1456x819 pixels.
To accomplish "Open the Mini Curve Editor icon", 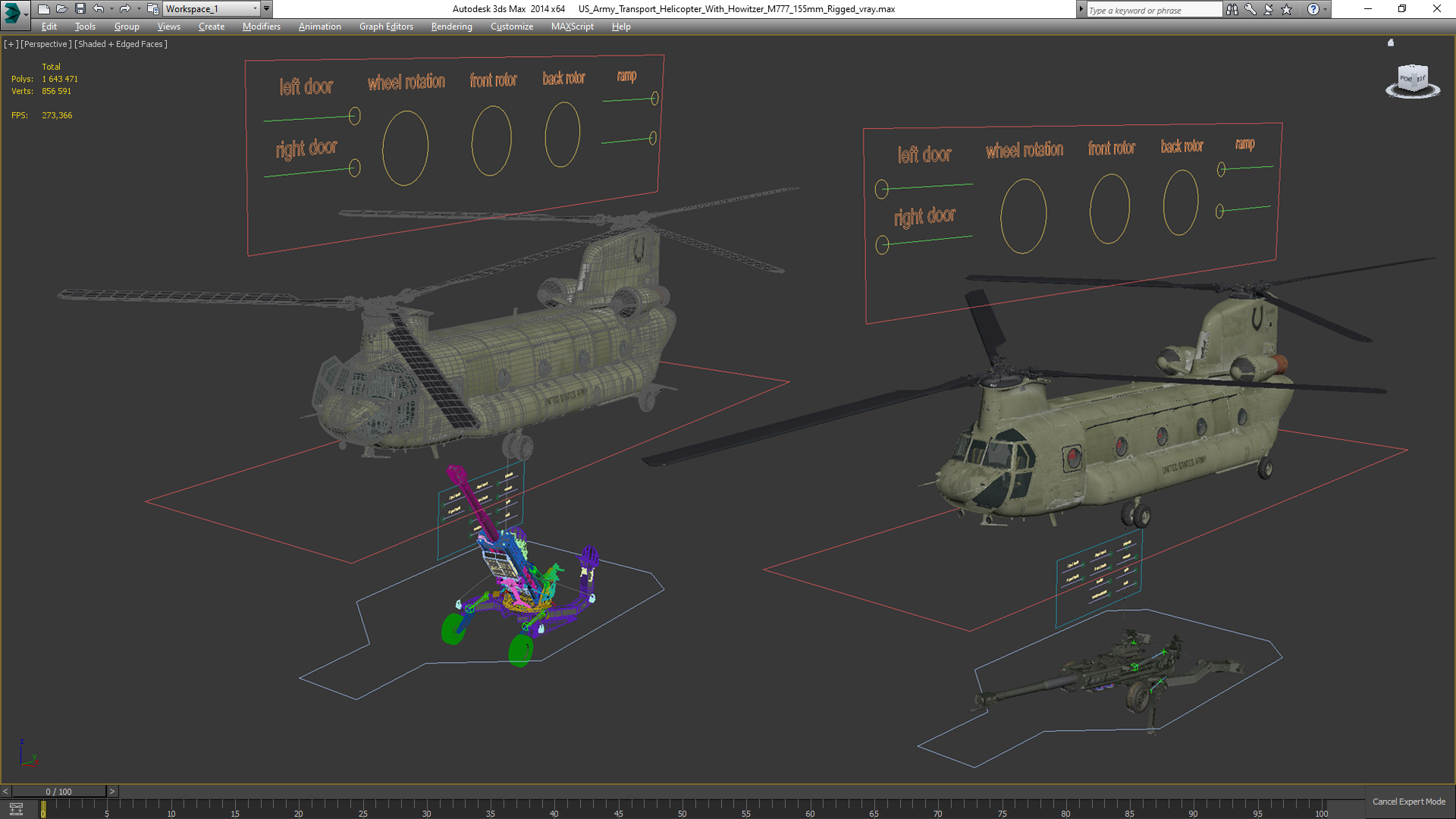I will pos(16,809).
